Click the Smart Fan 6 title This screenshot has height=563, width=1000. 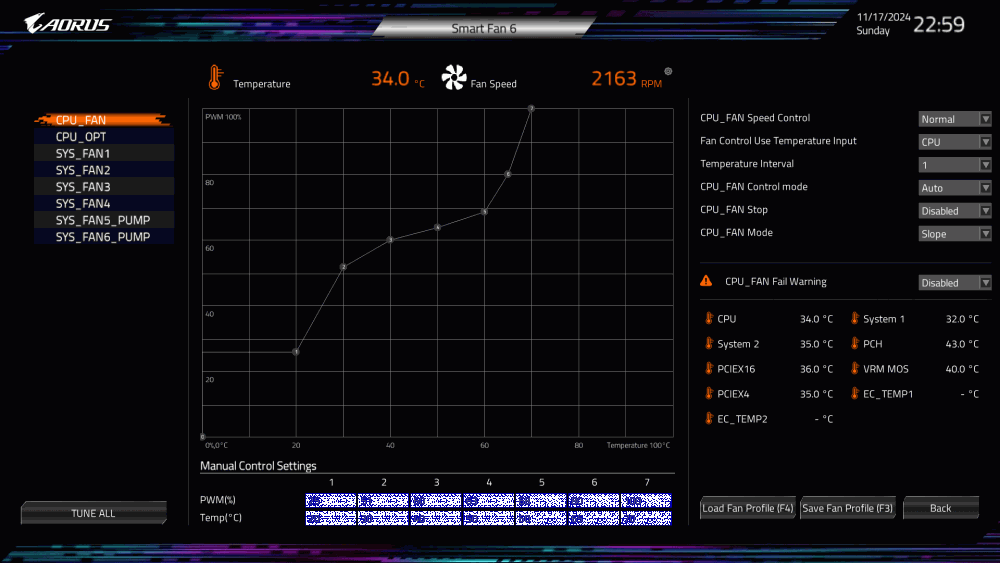pyautogui.click(x=484, y=28)
